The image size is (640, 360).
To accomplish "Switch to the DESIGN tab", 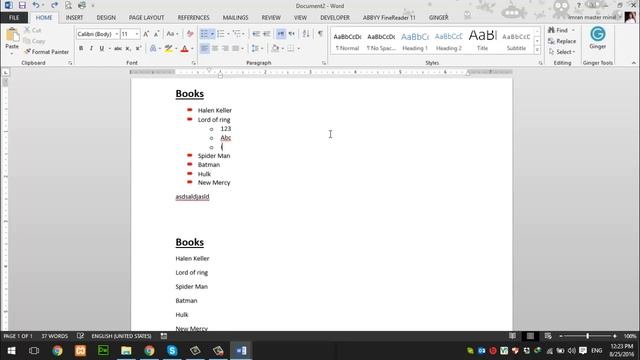I will [106, 18].
